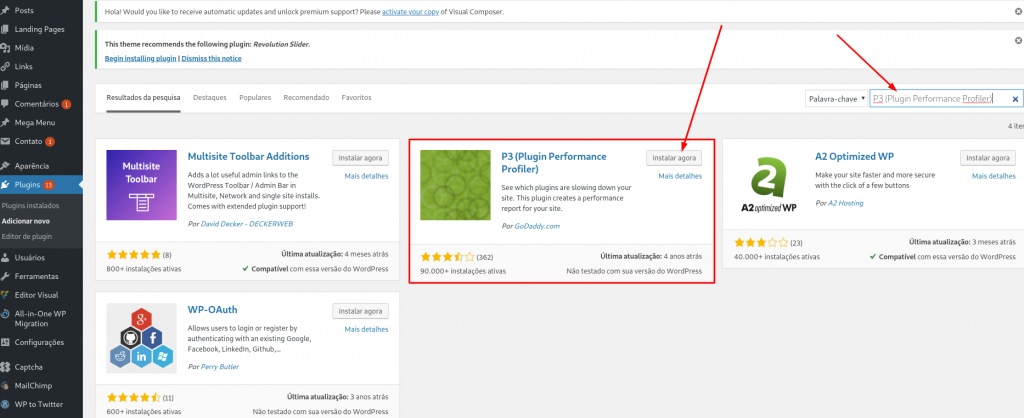1024x418 pixels.
Task: Click the WP-OAuth hexagon logo thumbnail
Action: 142,338
